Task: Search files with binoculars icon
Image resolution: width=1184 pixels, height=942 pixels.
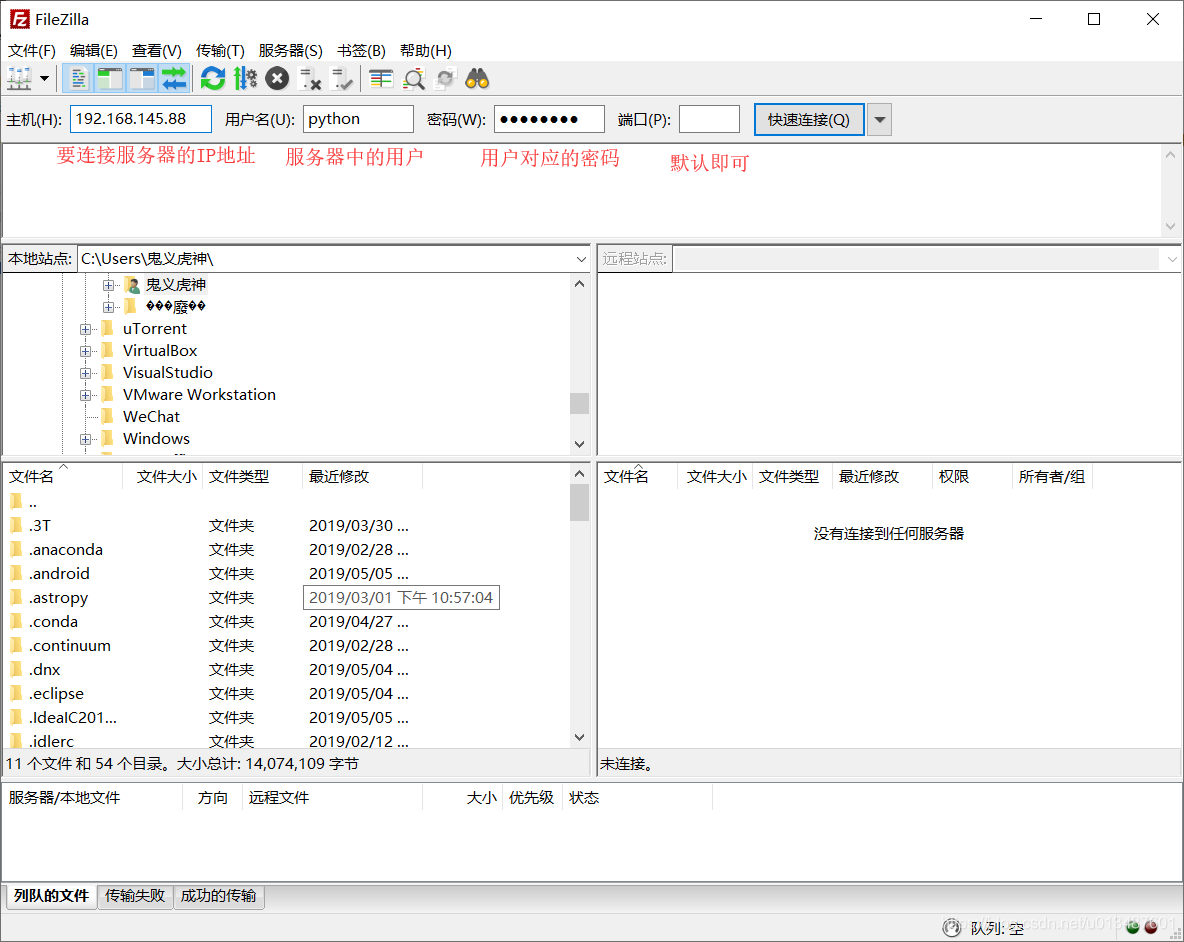Action: click(x=477, y=78)
